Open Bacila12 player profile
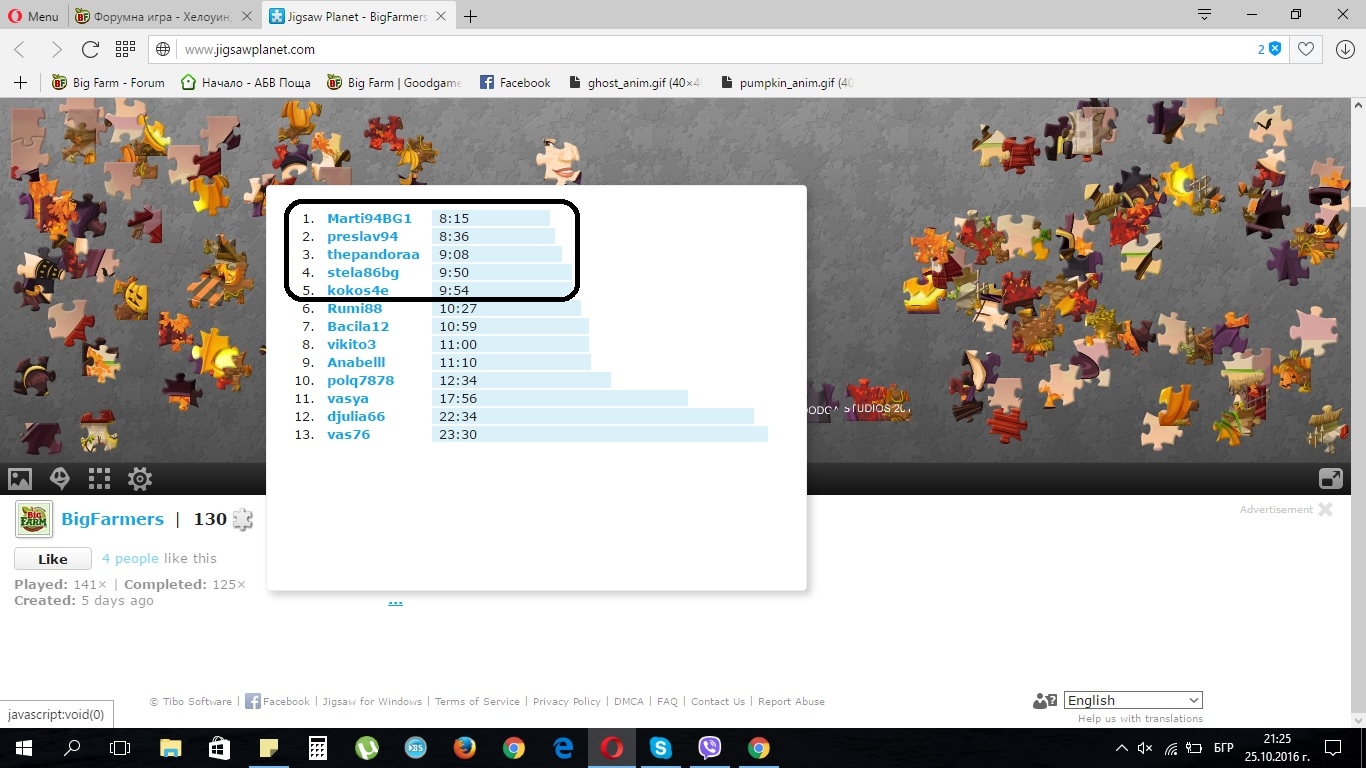The height and width of the screenshot is (768, 1366). pos(358,326)
